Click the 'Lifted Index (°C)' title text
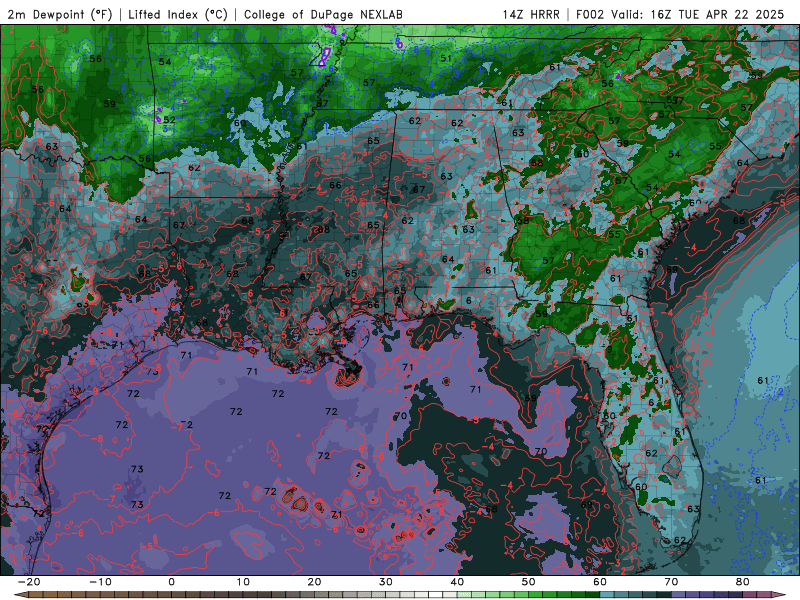Image resolution: width=800 pixels, height=600 pixels. point(178,15)
